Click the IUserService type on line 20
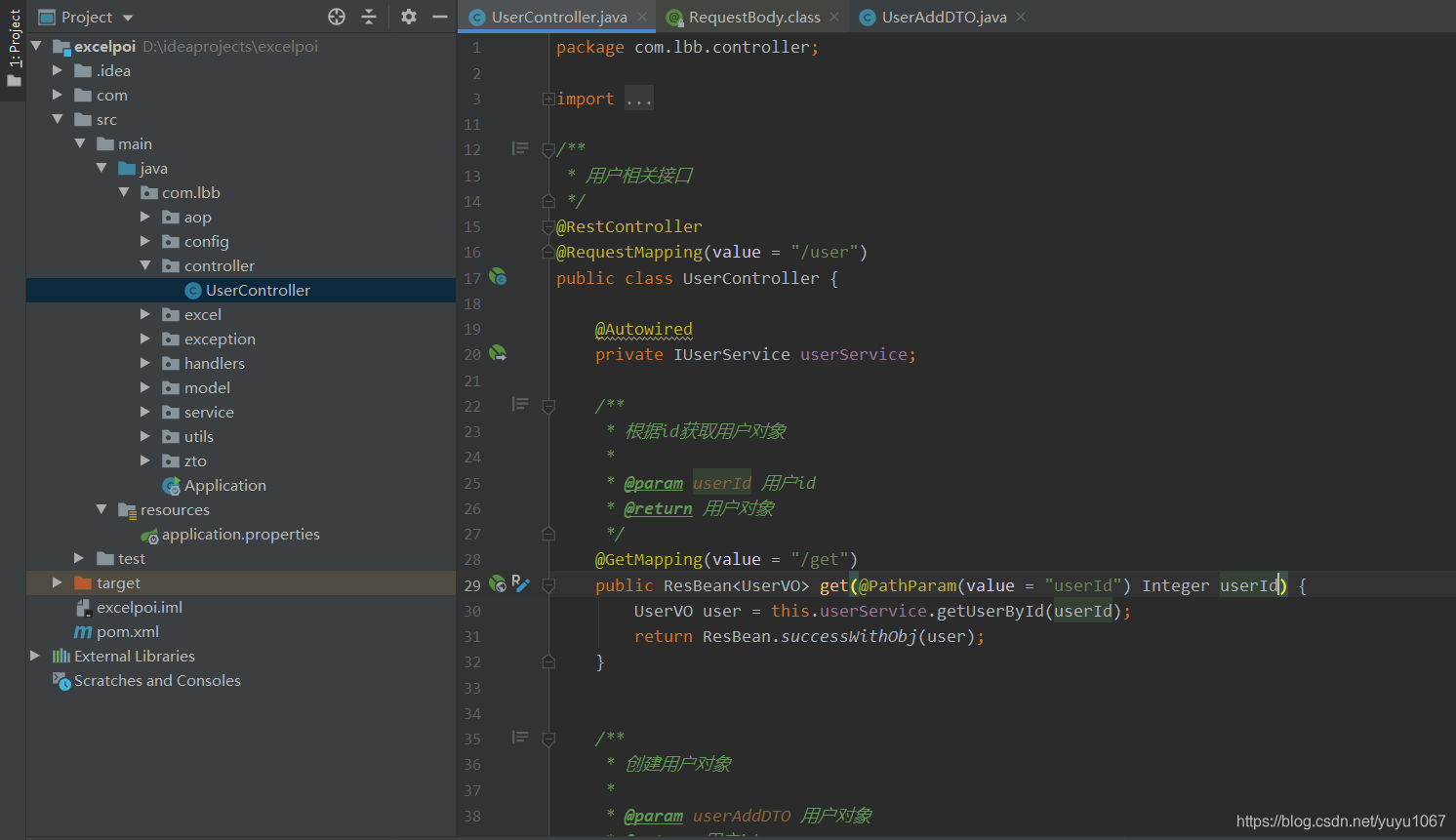The image size is (1456, 840). pos(732,354)
